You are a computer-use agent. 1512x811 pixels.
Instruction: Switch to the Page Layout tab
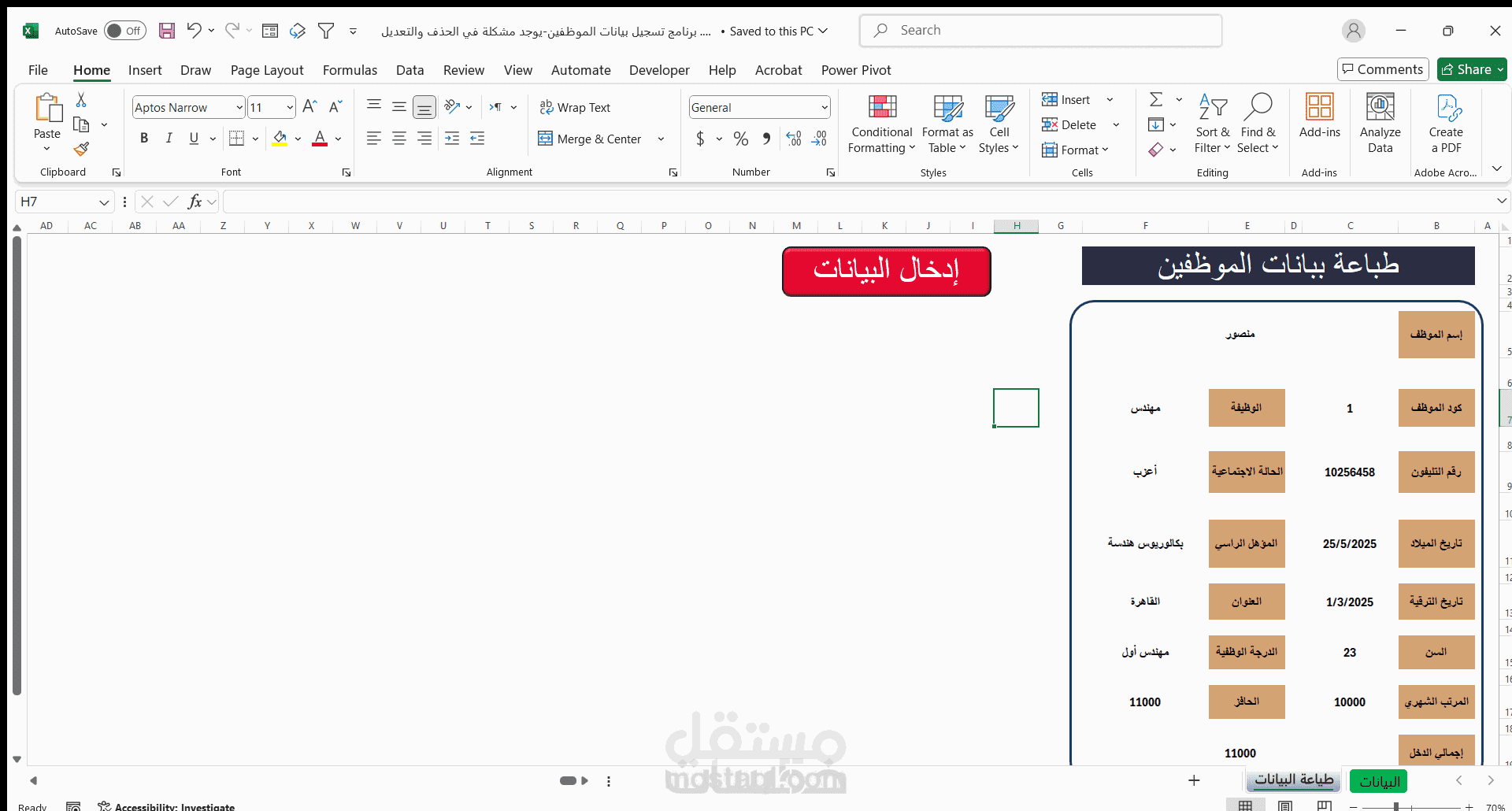[x=267, y=70]
